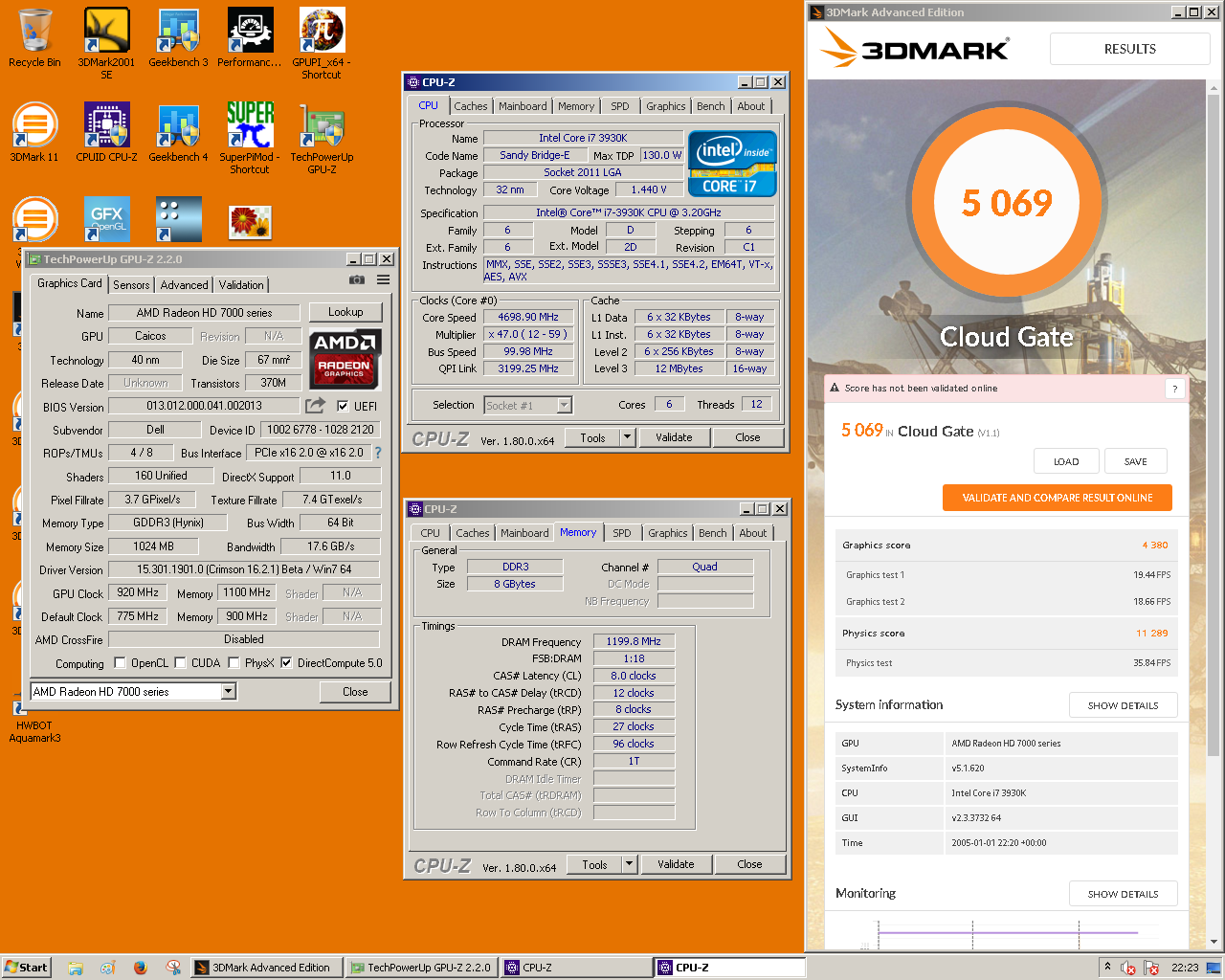This screenshot has width=1225, height=980.
Task: Click the DRAM Frequency 1199.8 MHz value
Action: click(x=634, y=641)
